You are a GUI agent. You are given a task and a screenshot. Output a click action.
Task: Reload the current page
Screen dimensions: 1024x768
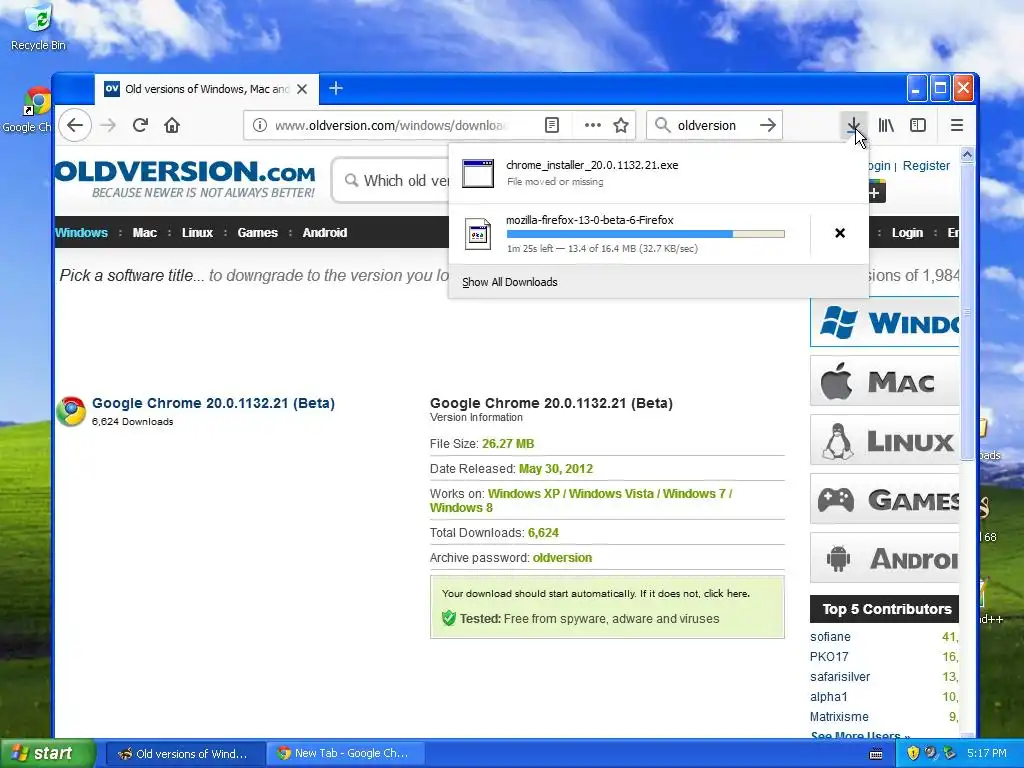pyautogui.click(x=140, y=125)
